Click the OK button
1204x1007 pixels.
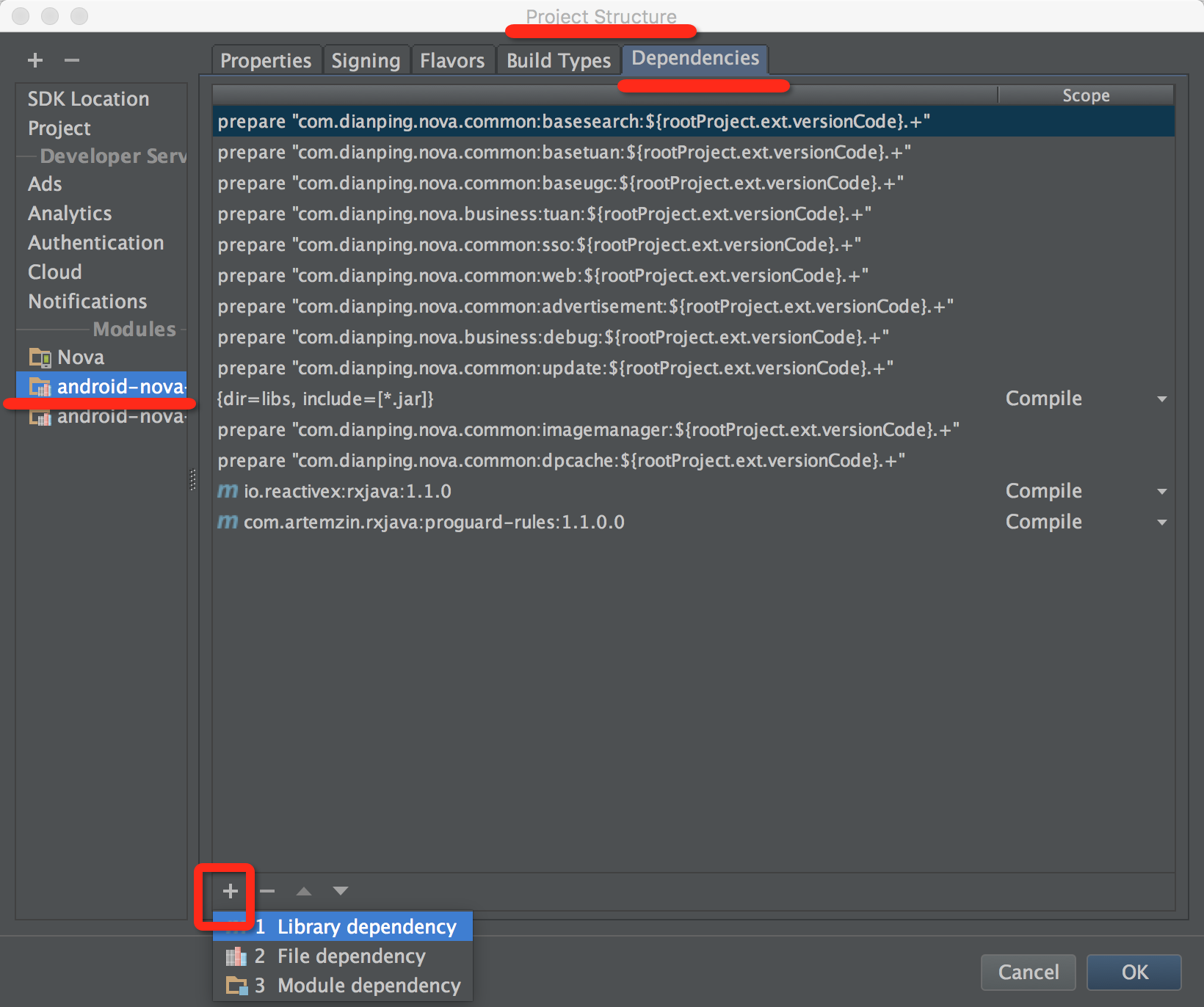pos(1134,973)
